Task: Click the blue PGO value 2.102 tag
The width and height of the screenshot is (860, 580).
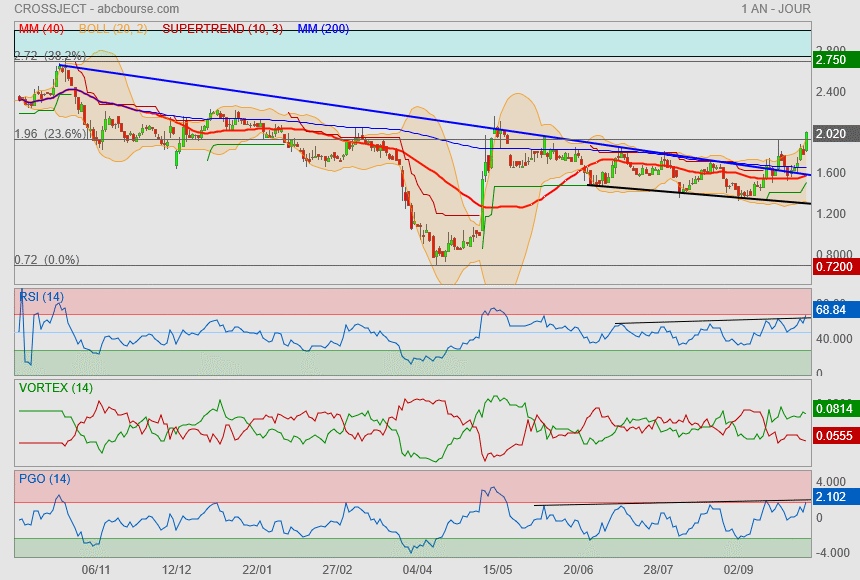Action: coord(832,497)
